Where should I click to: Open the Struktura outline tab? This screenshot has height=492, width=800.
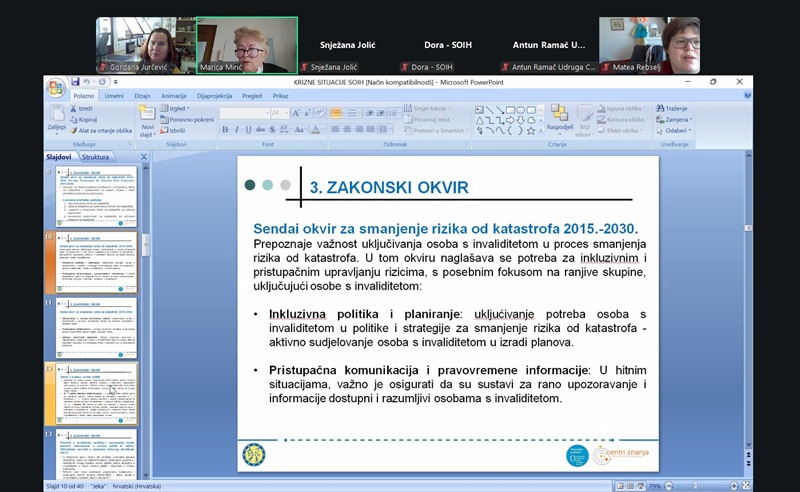click(96, 157)
